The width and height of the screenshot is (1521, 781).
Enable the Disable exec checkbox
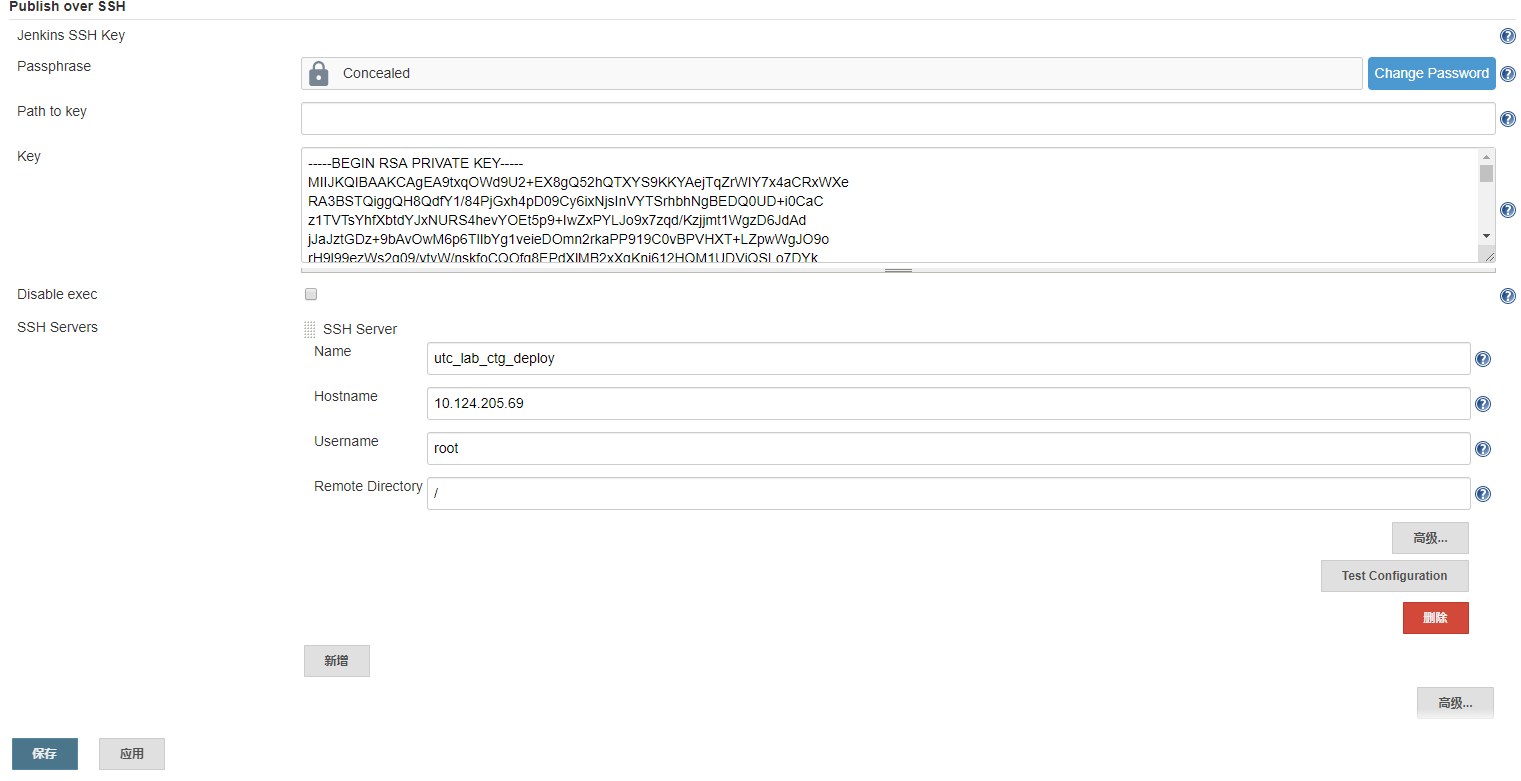(x=311, y=295)
